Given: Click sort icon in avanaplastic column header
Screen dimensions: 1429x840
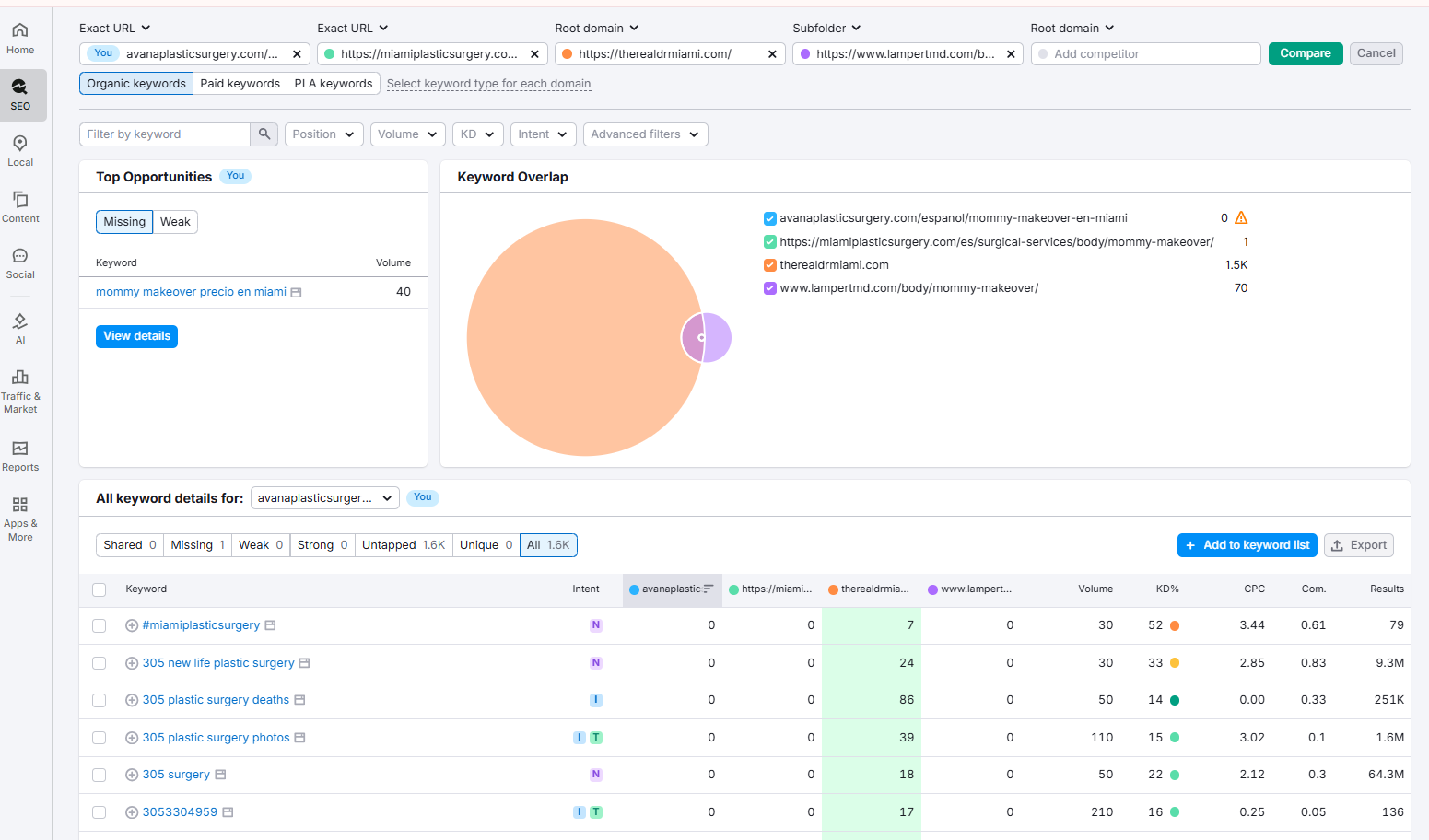Looking at the screenshot, I should [709, 589].
